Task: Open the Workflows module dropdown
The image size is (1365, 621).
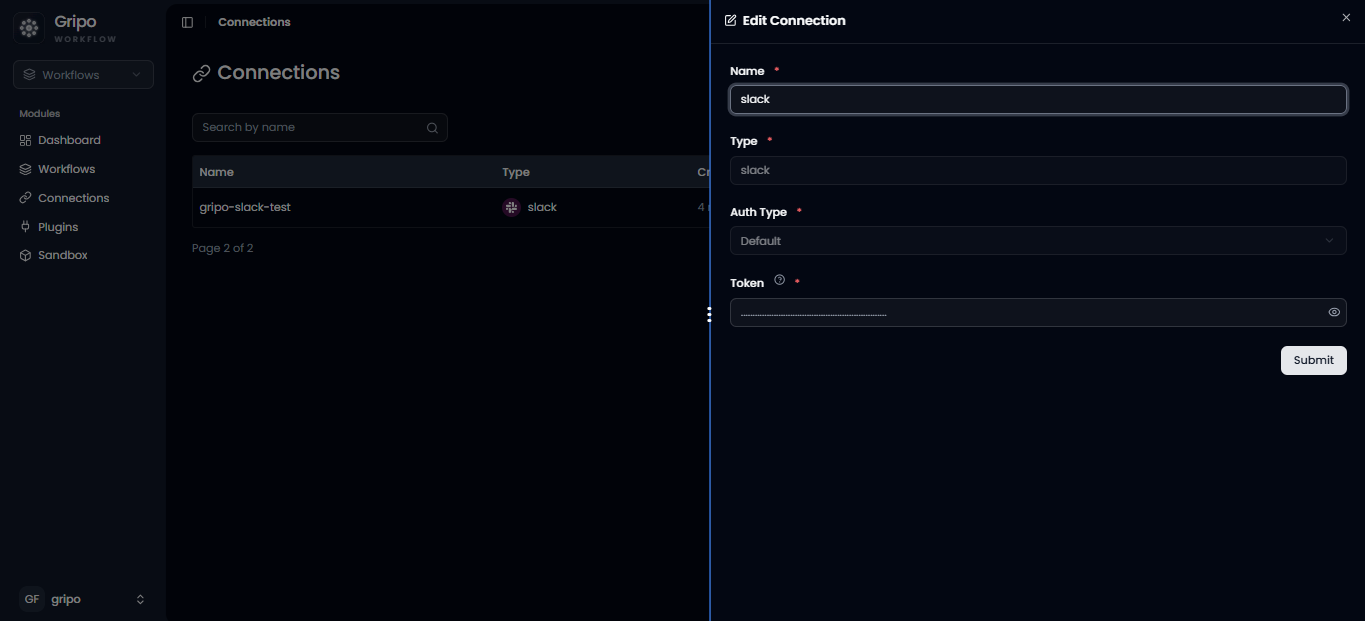Action: coord(83,75)
